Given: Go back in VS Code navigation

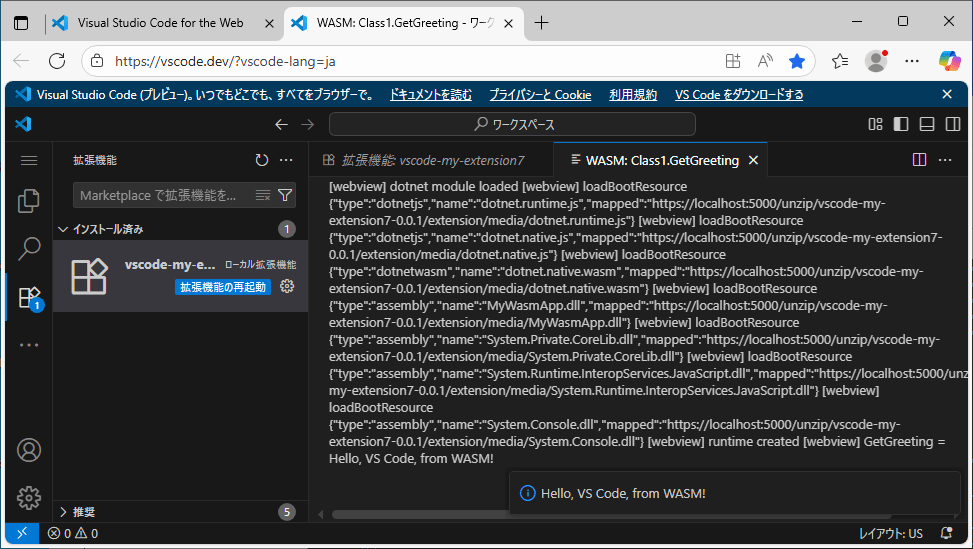Looking at the screenshot, I should click(281, 124).
